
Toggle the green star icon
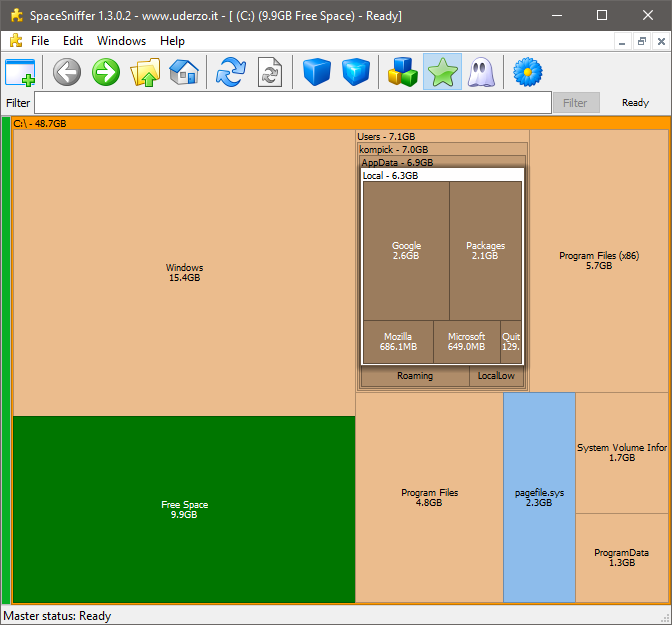[x=442, y=72]
